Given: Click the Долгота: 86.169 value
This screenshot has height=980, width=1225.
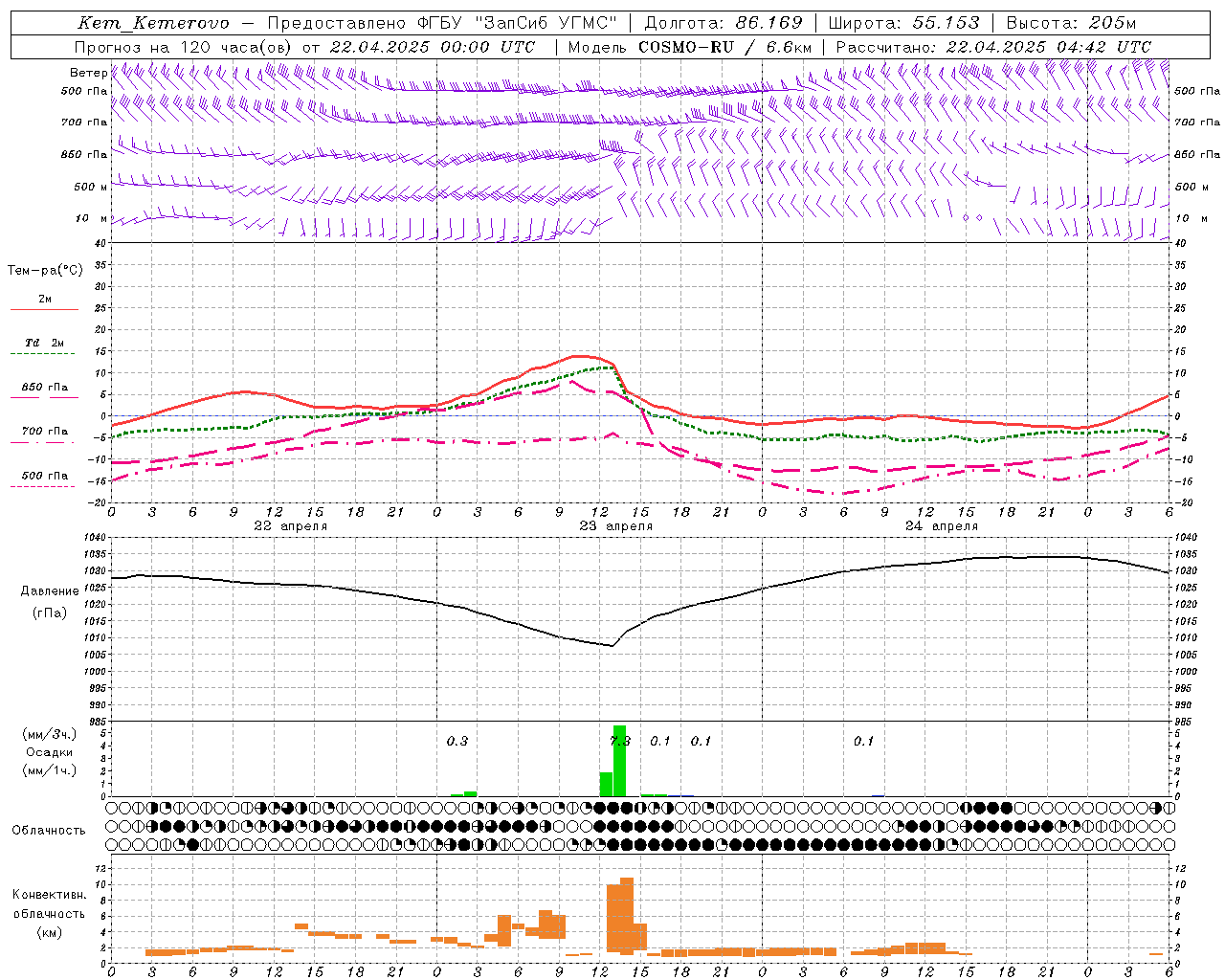Looking at the screenshot, I should [x=724, y=23].
